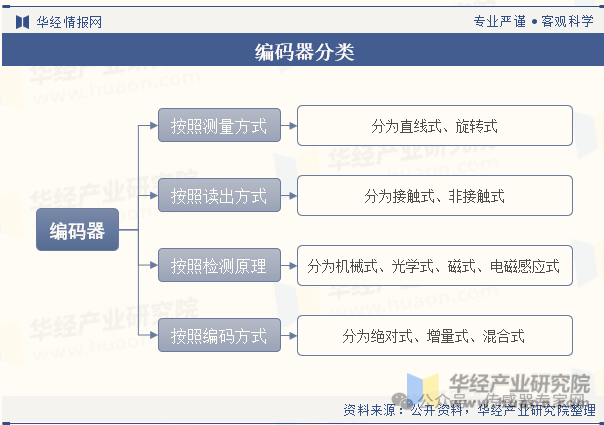Click the 华经情报网 logo icon
The height and width of the screenshot is (425, 604).
(22, 21)
